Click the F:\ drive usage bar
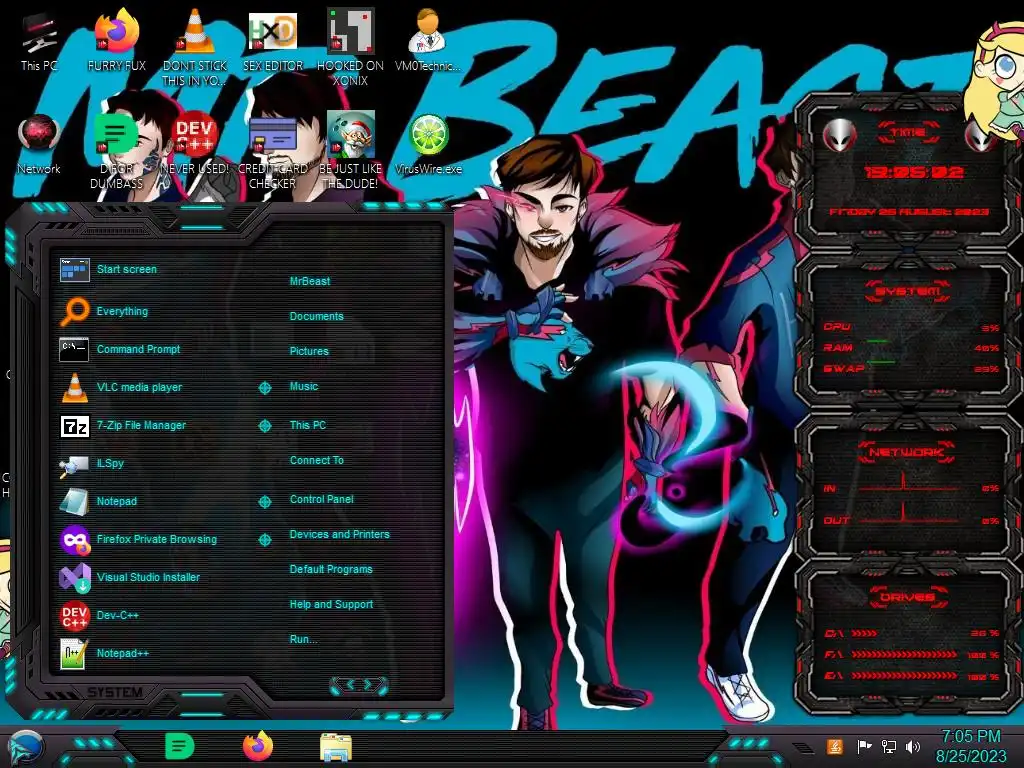The height and width of the screenshot is (768, 1024). click(x=904, y=654)
